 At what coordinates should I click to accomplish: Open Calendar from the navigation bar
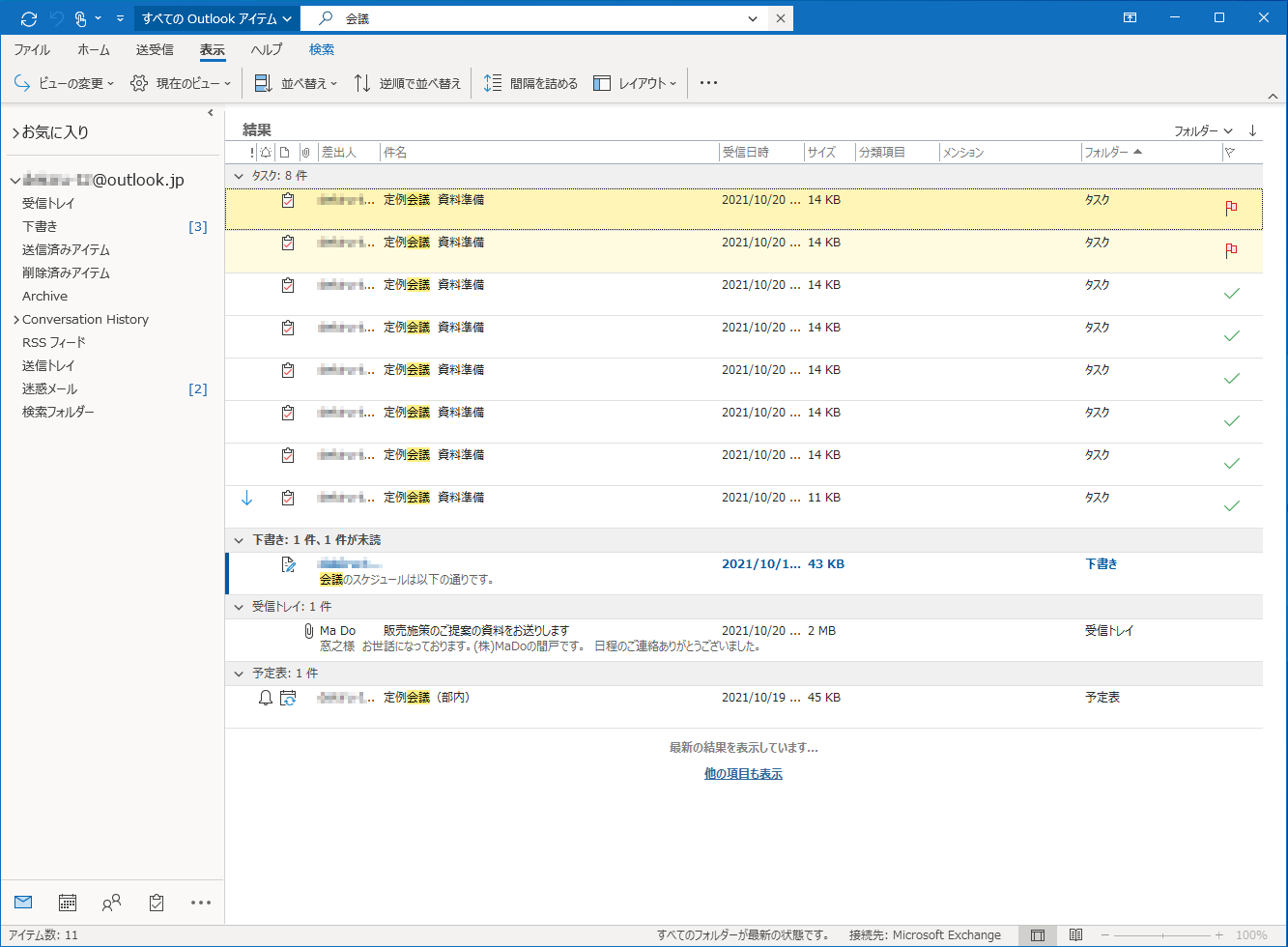[68, 903]
